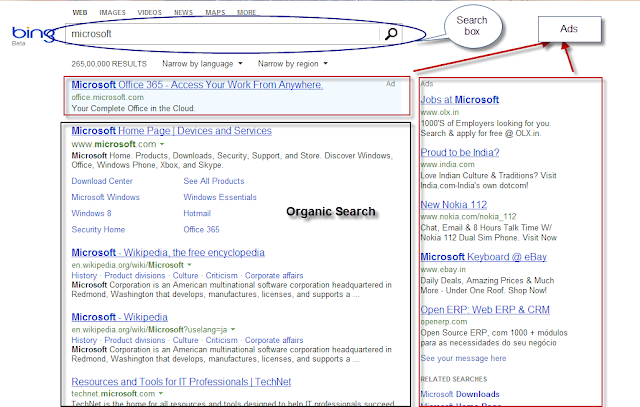Open Microsoft Windows sitelink
This screenshot has height=407, width=640.
tap(105, 197)
